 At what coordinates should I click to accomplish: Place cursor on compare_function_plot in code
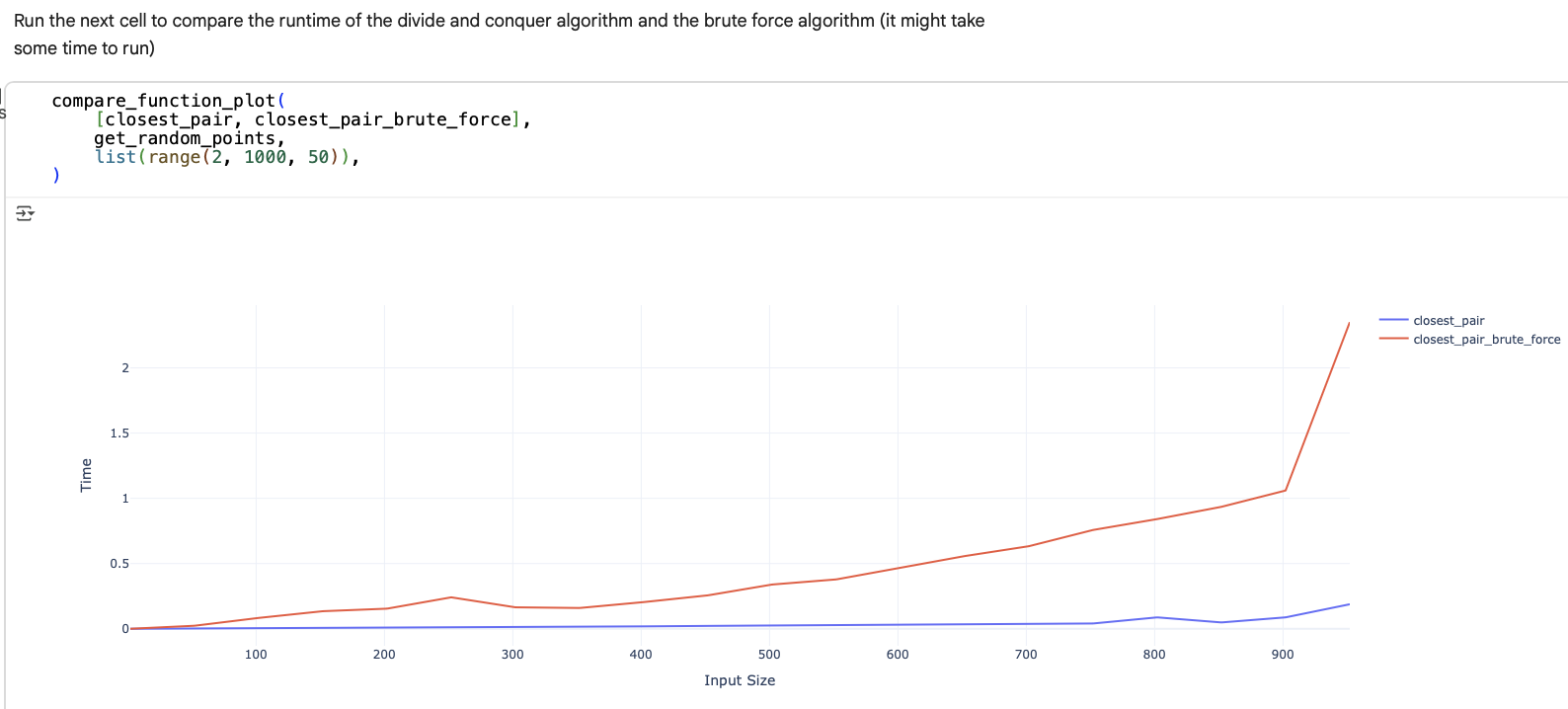click(x=163, y=101)
